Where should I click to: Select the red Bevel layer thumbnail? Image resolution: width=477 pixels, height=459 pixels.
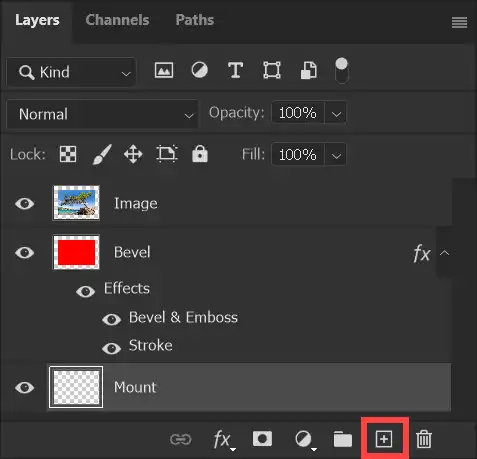tap(76, 252)
